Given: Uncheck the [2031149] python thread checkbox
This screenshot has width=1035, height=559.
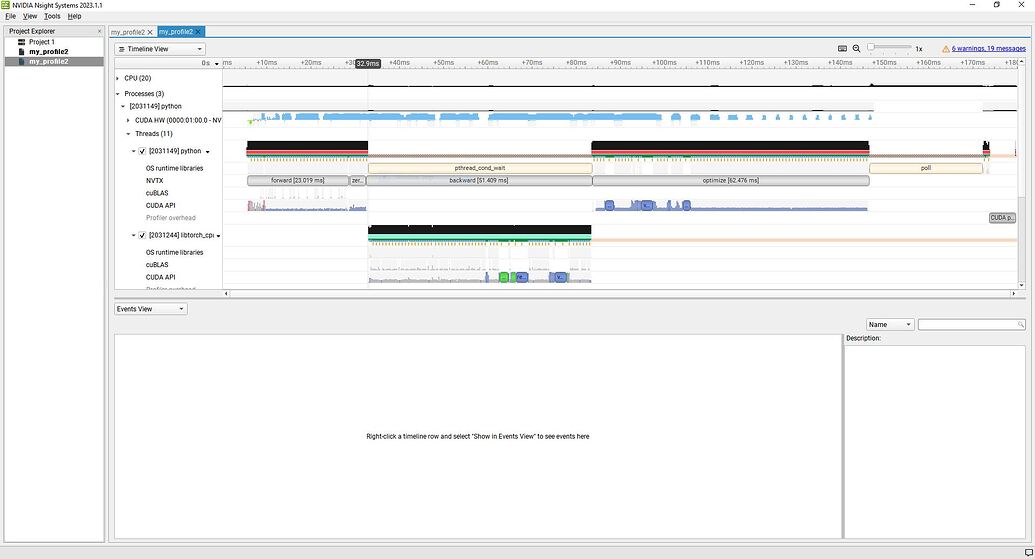Looking at the screenshot, I should pyautogui.click(x=142, y=151).
